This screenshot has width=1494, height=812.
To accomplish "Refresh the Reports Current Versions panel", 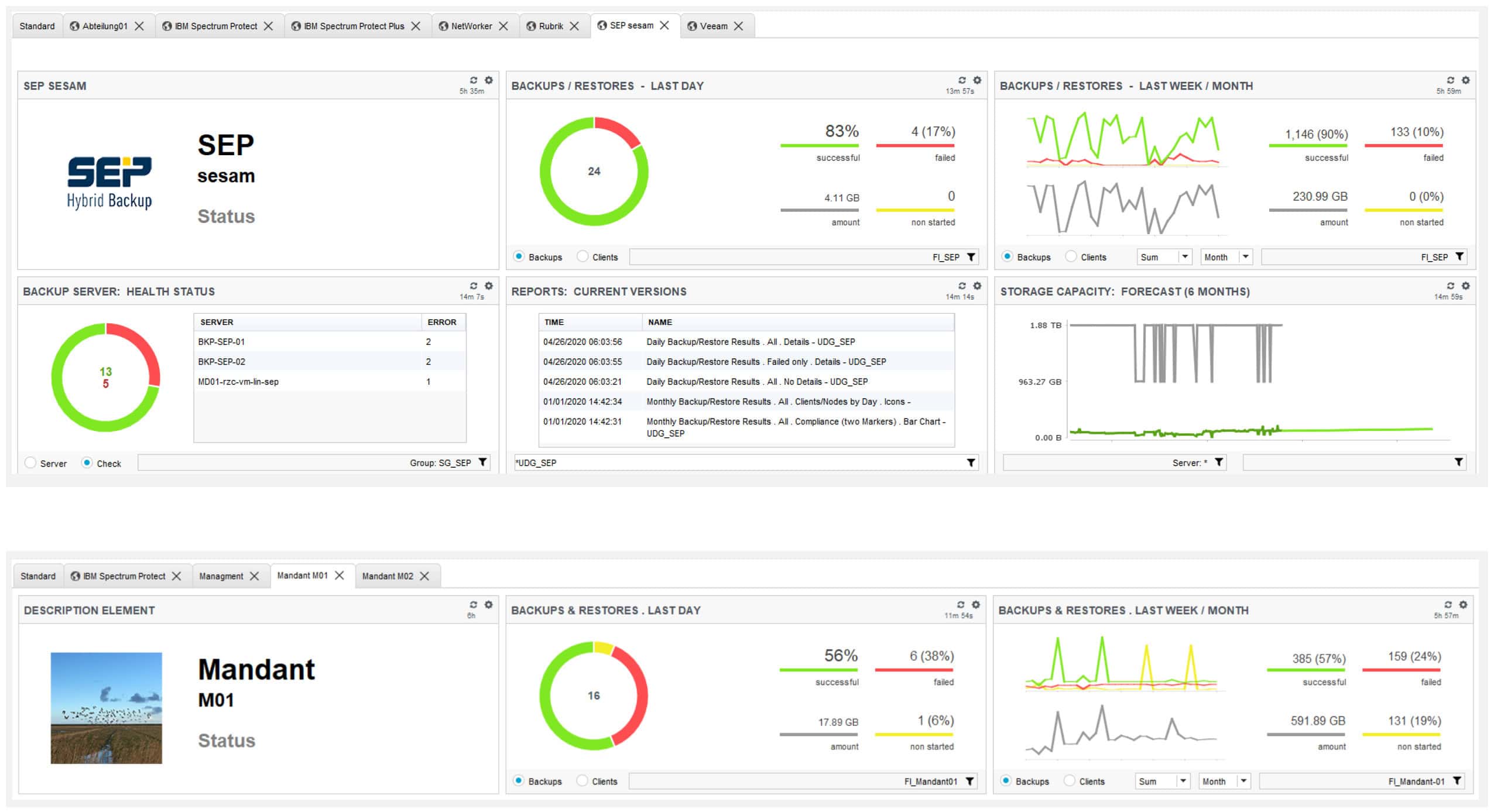I will [962, 286].
